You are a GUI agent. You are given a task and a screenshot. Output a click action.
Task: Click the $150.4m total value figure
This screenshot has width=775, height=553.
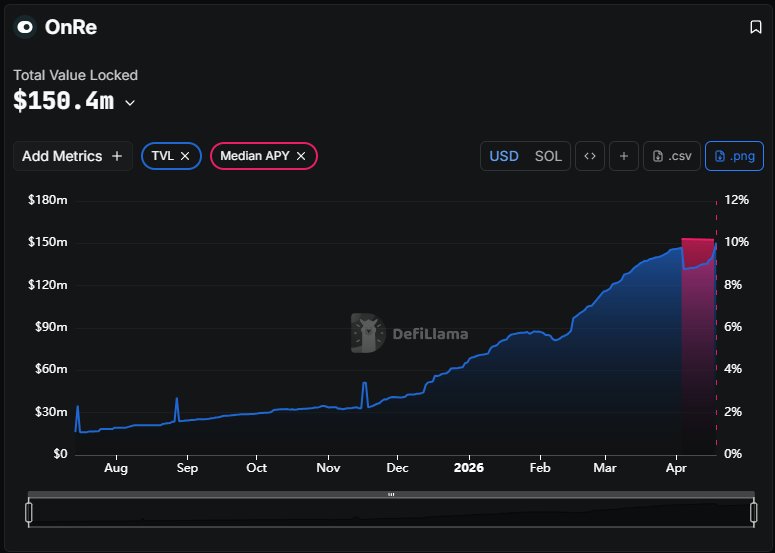tap(64, 101)
